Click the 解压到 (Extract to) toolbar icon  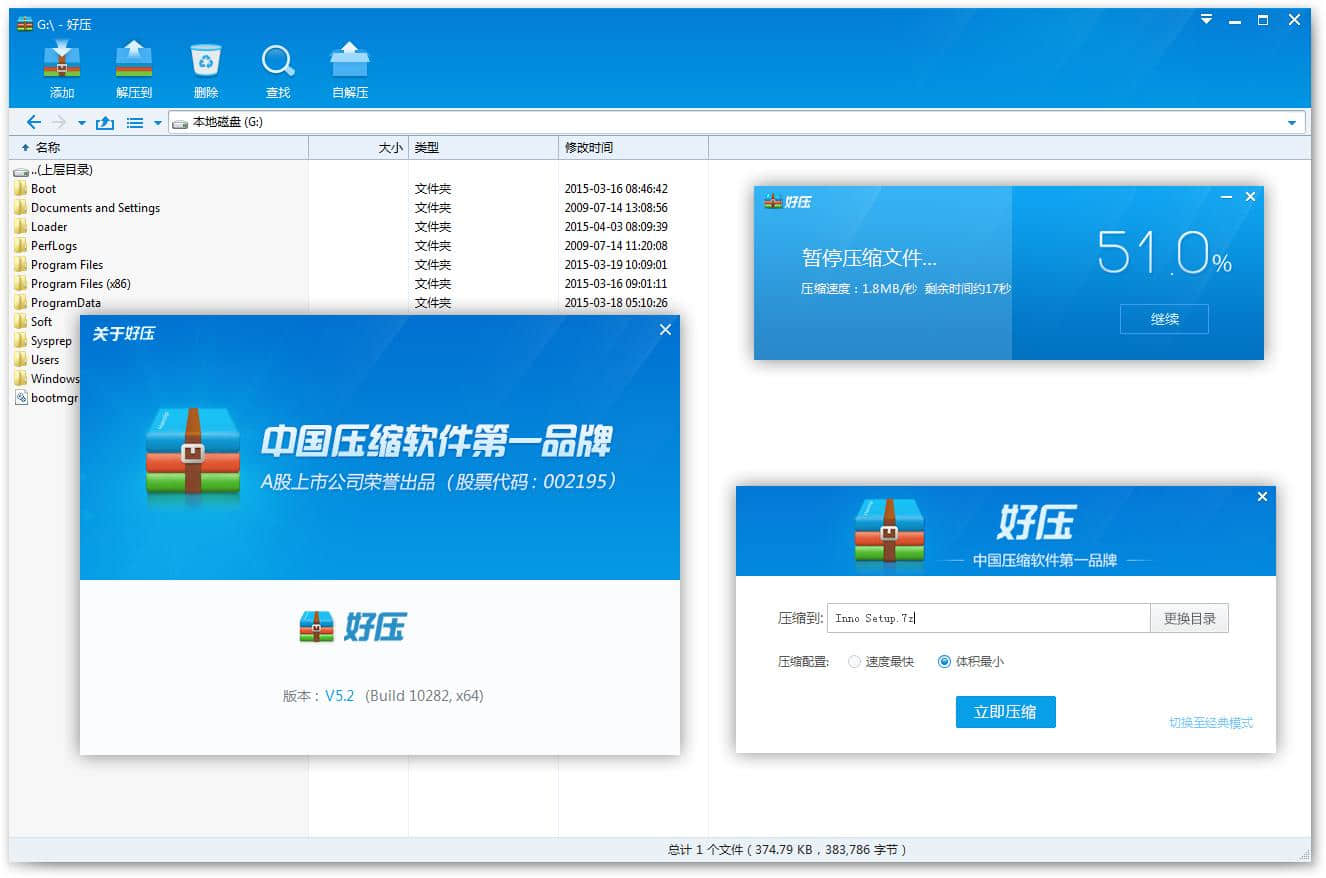point(134,61)
